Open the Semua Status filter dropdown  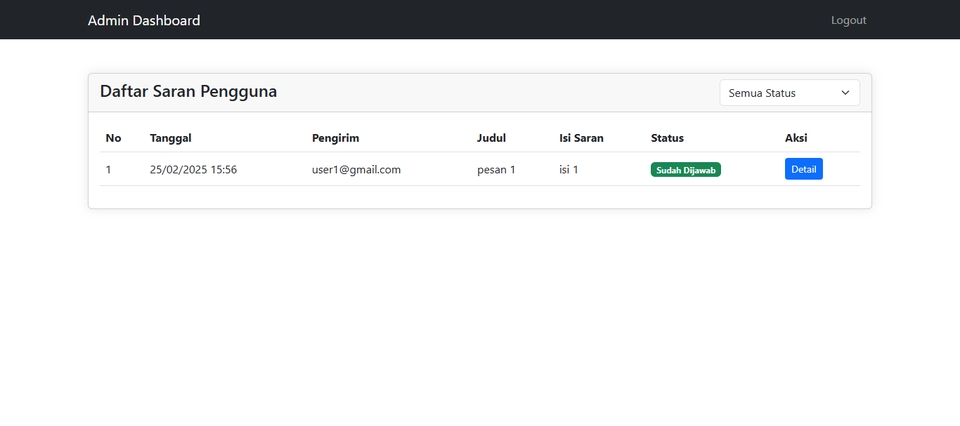click(789, 93)
